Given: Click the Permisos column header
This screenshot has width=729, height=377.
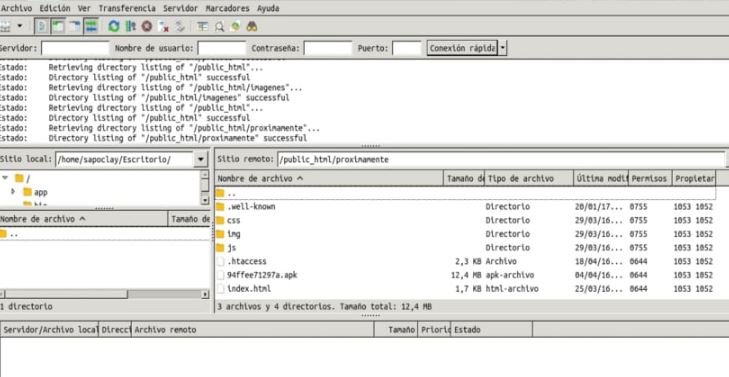Looking at the screenshot, I should 650,179.
